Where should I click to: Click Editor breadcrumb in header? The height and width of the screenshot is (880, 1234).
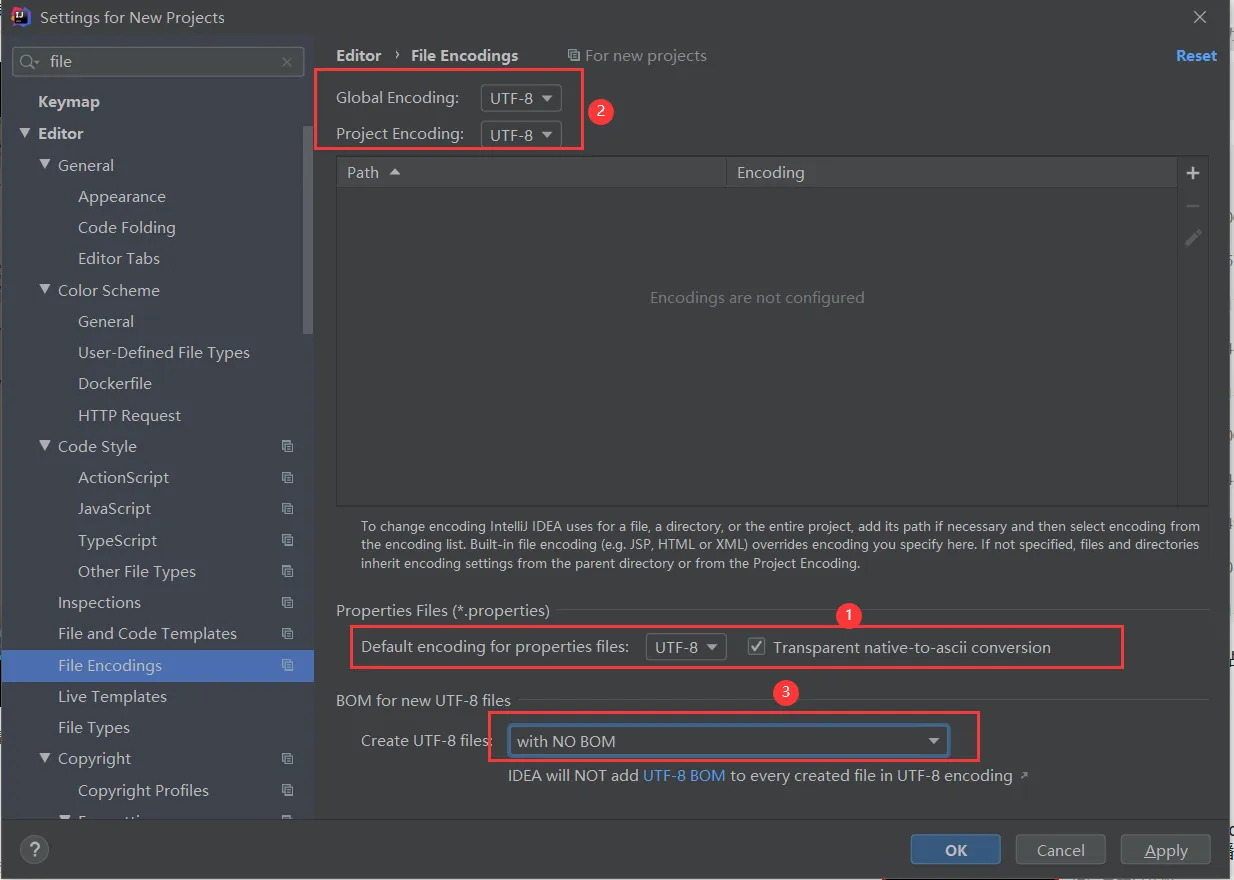click(359, 56)
